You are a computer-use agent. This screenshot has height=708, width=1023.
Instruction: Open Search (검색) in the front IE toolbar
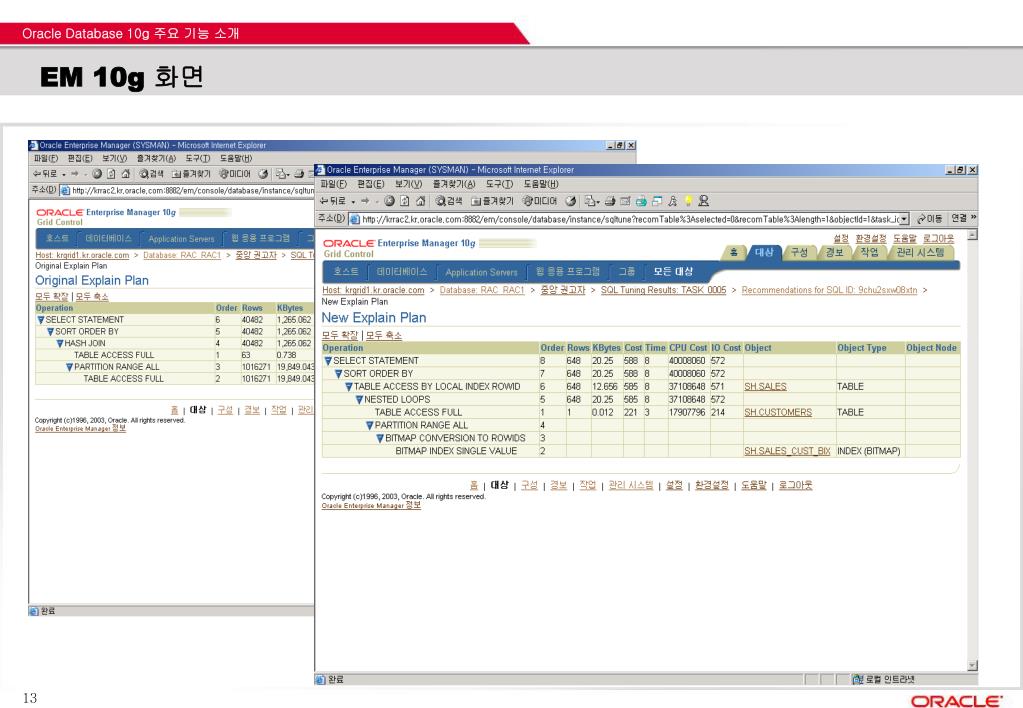(449, 201)
